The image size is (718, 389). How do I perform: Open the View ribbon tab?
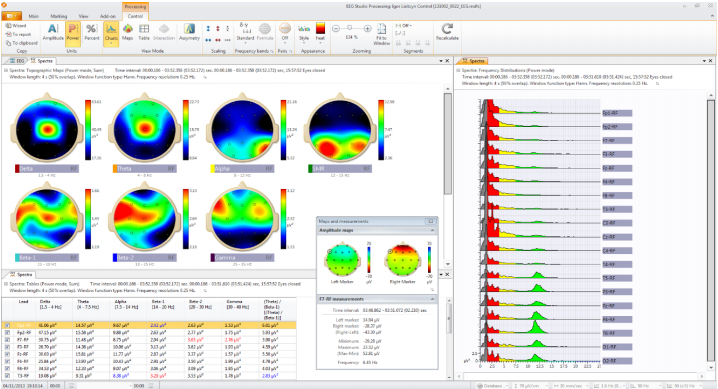pos(83,16)
